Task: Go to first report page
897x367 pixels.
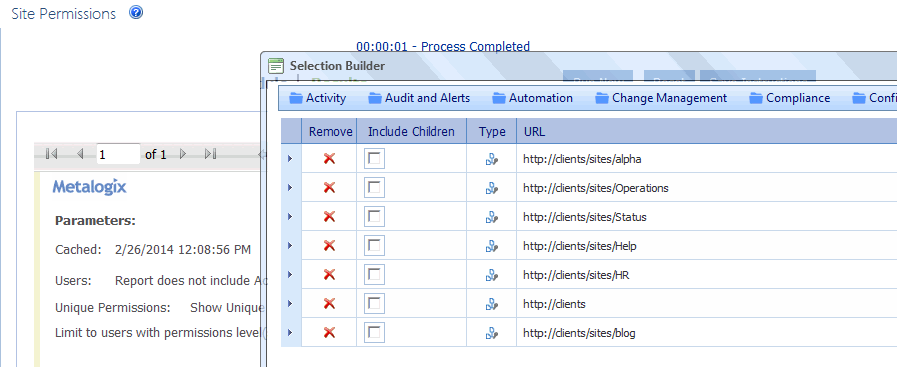Action: pyautogui.click(x=51, y=154)
